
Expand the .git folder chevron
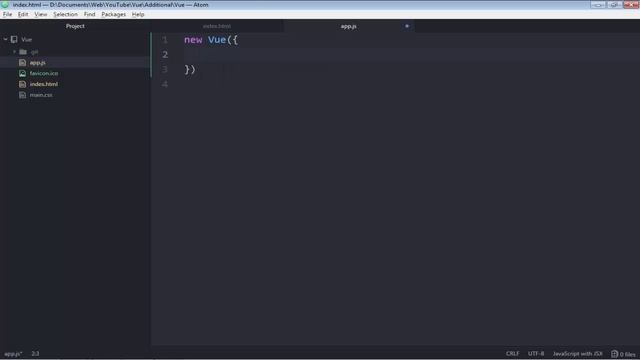(14, 52)
